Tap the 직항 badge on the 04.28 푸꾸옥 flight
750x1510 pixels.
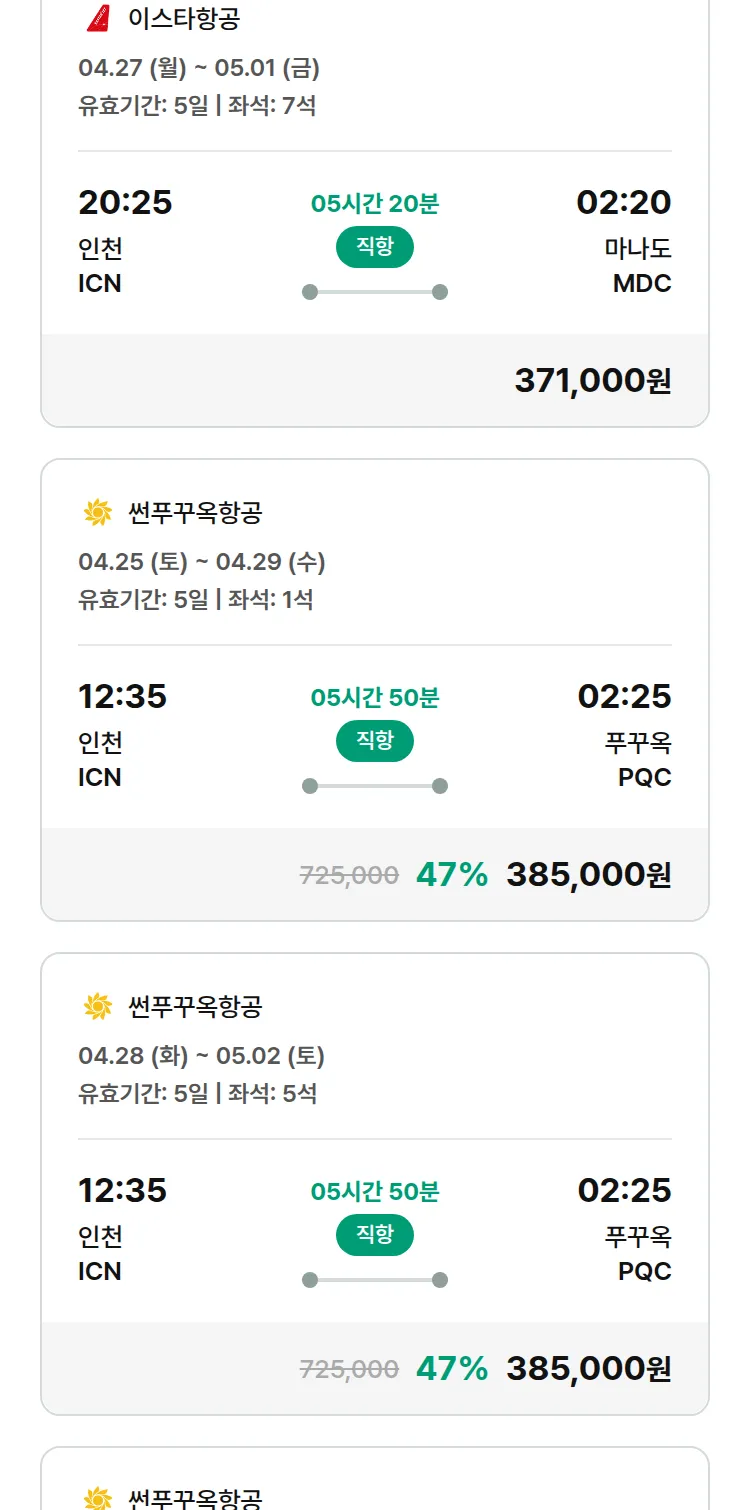(375, 1235)
